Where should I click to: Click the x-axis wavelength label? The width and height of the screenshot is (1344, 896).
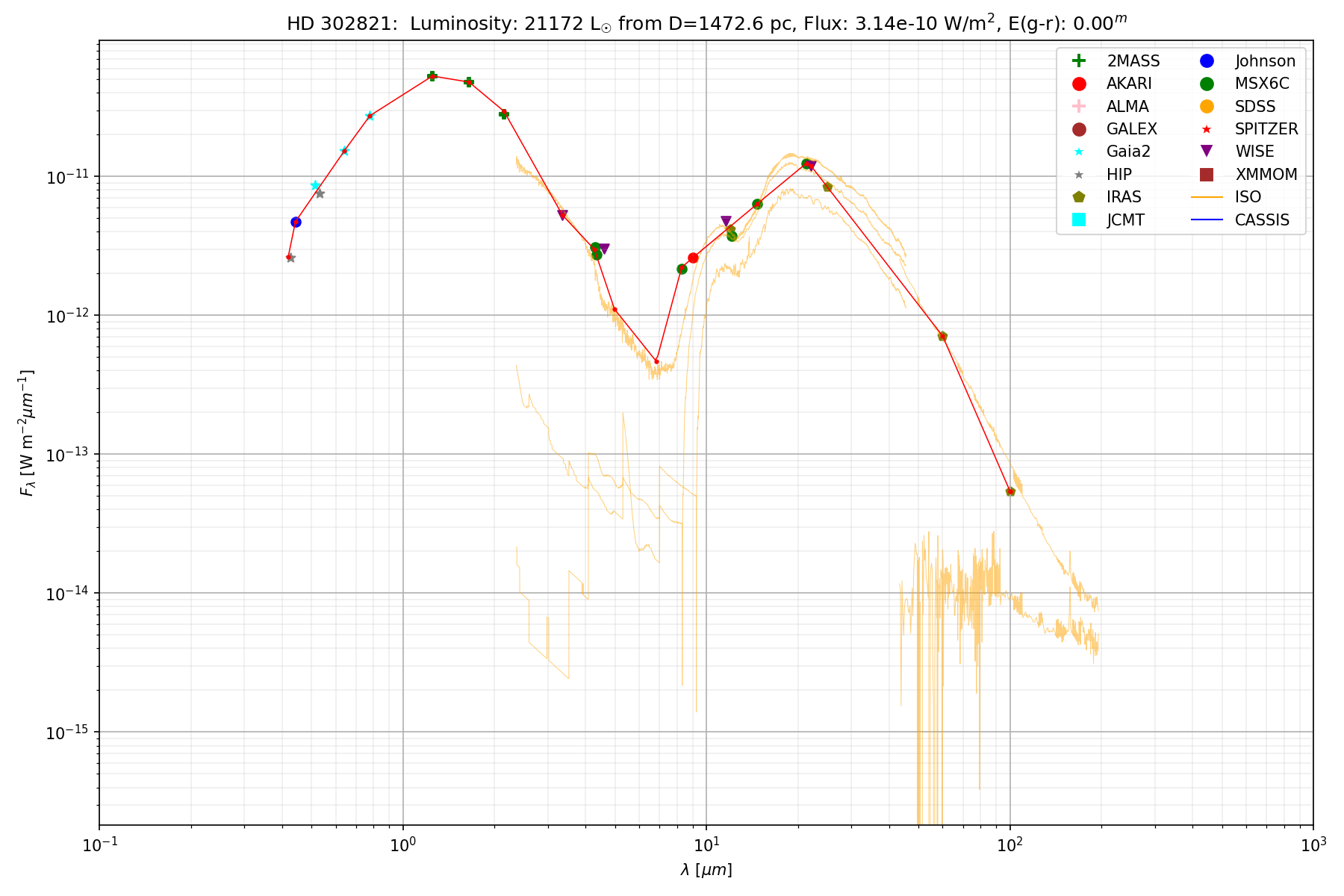pos(706,870)
